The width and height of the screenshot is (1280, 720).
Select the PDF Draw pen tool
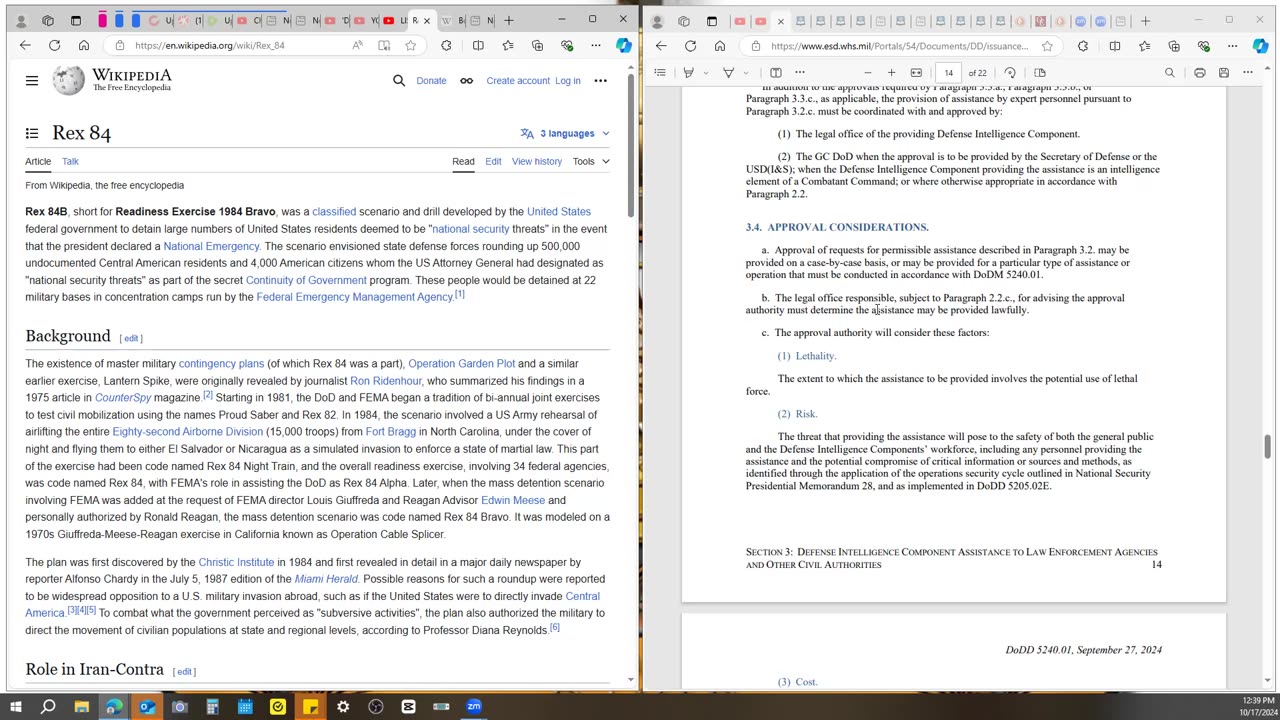(688, 72)
